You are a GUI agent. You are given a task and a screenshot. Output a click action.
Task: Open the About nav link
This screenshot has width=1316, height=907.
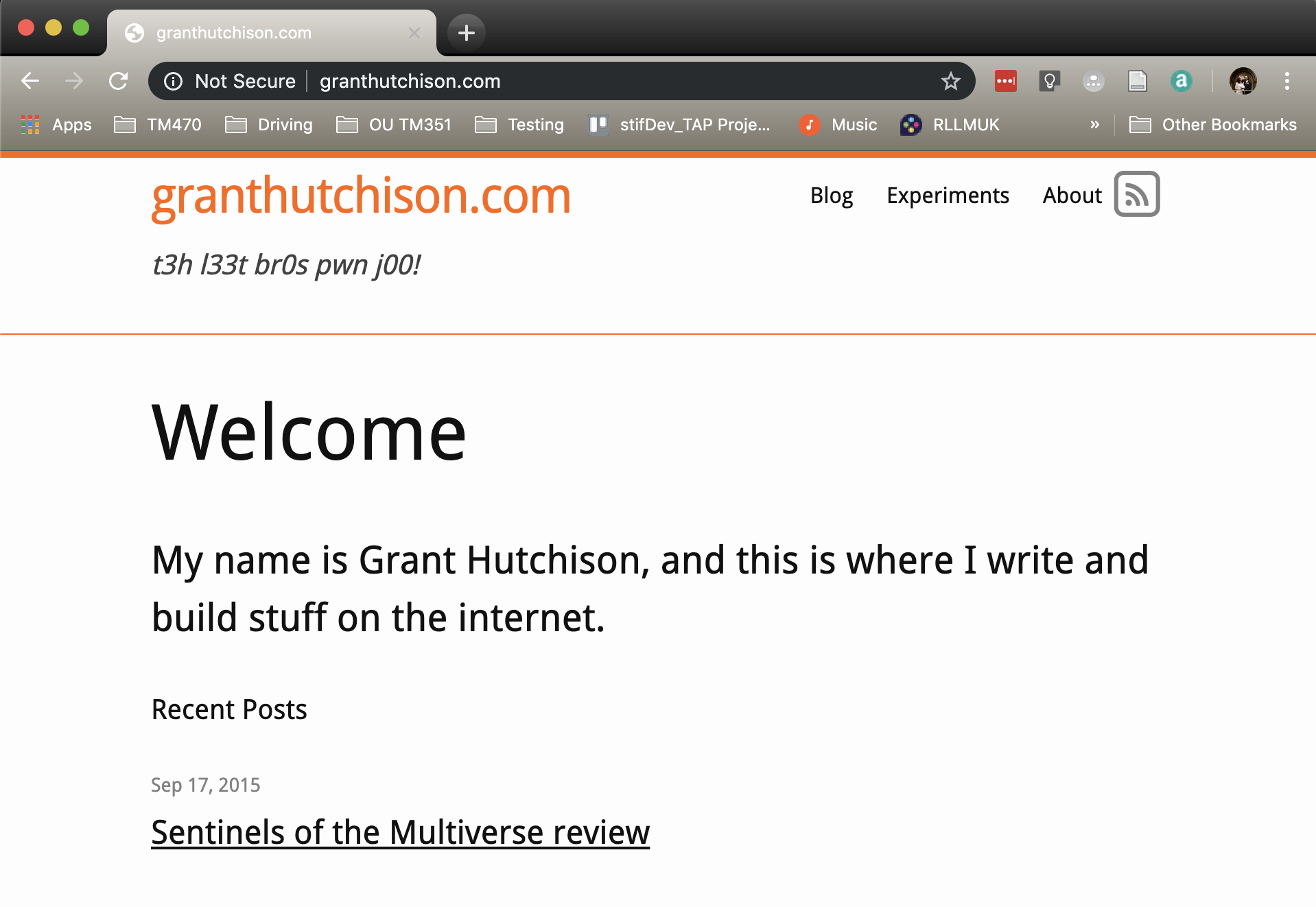coord(1072,196)
